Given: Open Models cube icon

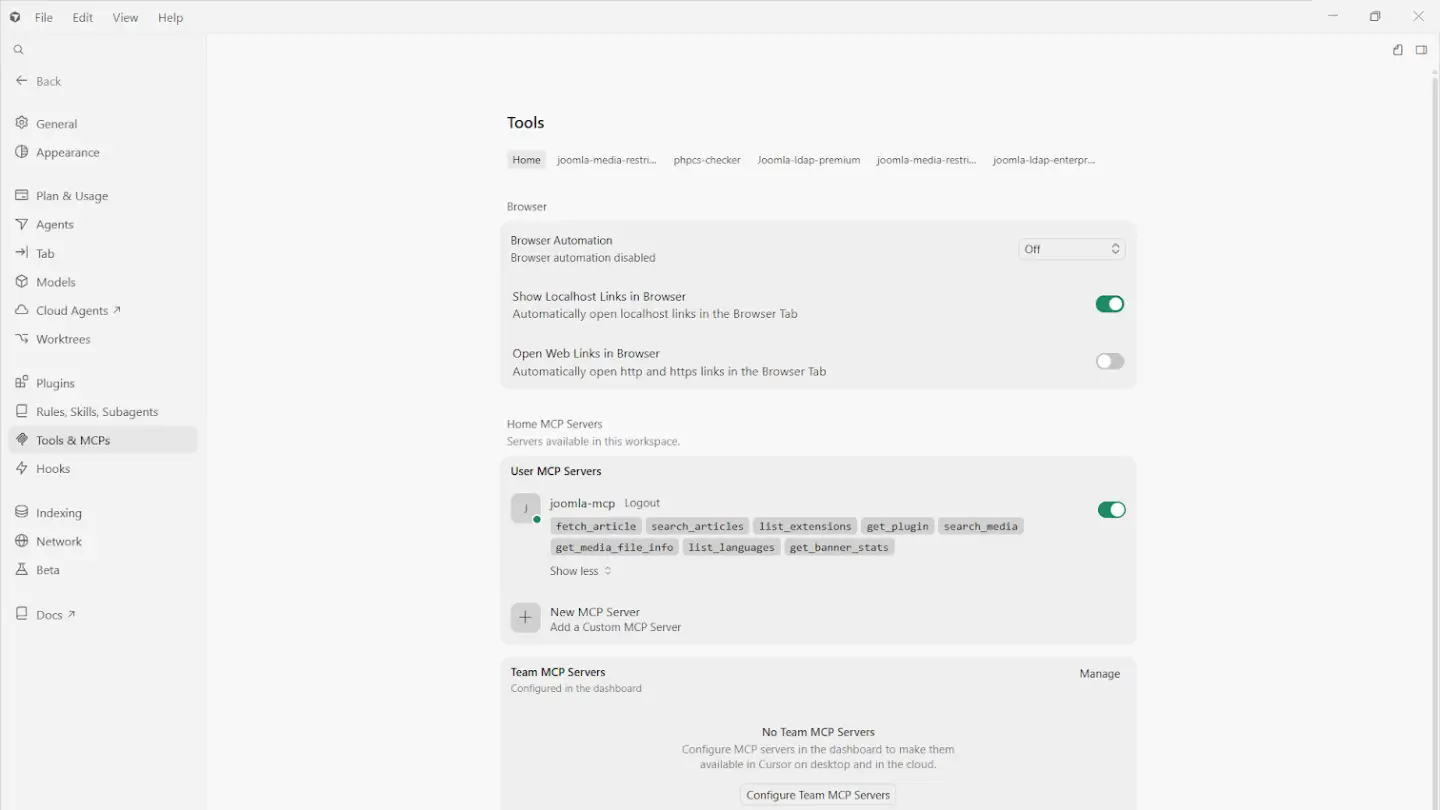Looking at the screenshot, I should pos(21,281).
